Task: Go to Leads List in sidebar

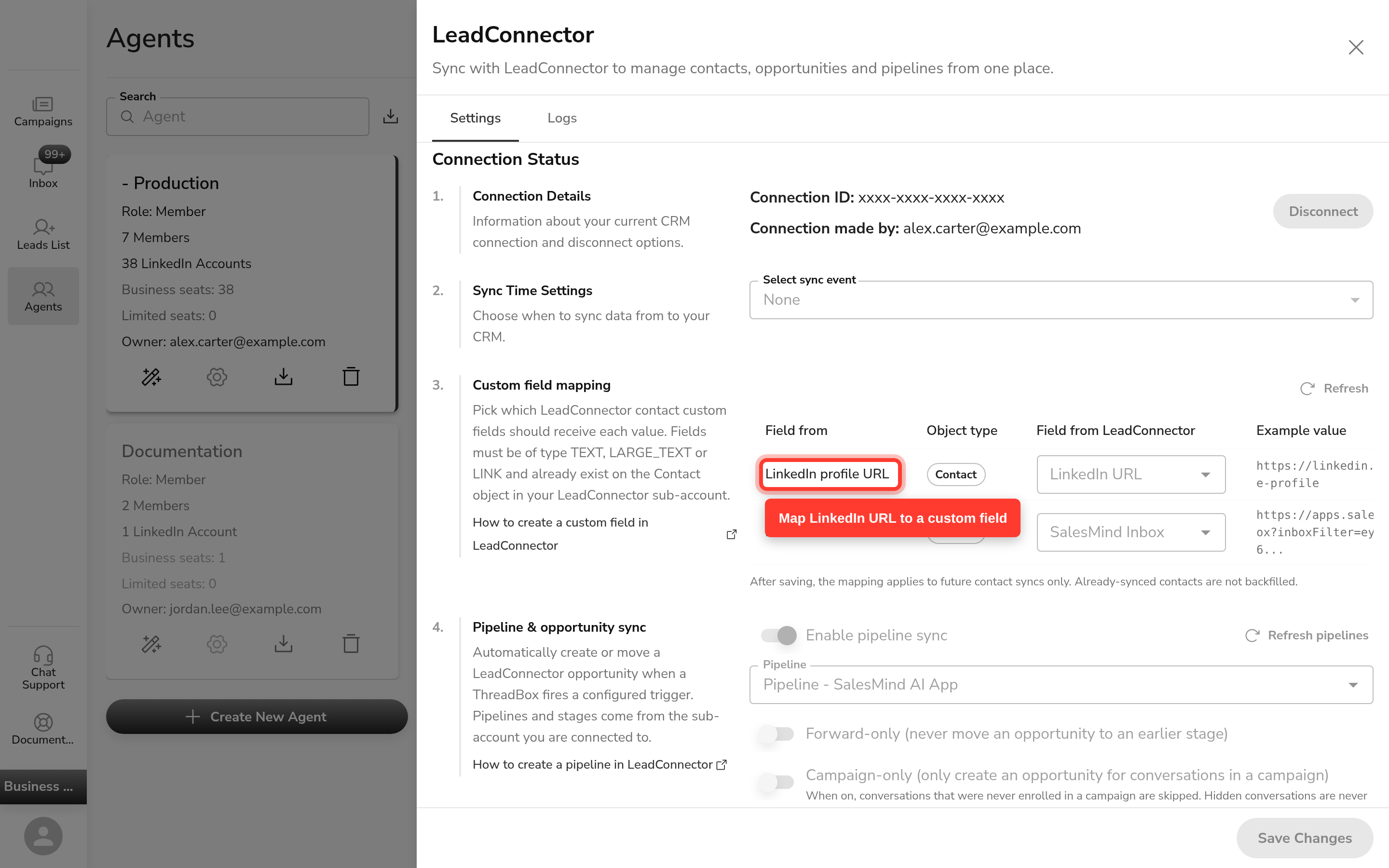Action: [43, 234]
